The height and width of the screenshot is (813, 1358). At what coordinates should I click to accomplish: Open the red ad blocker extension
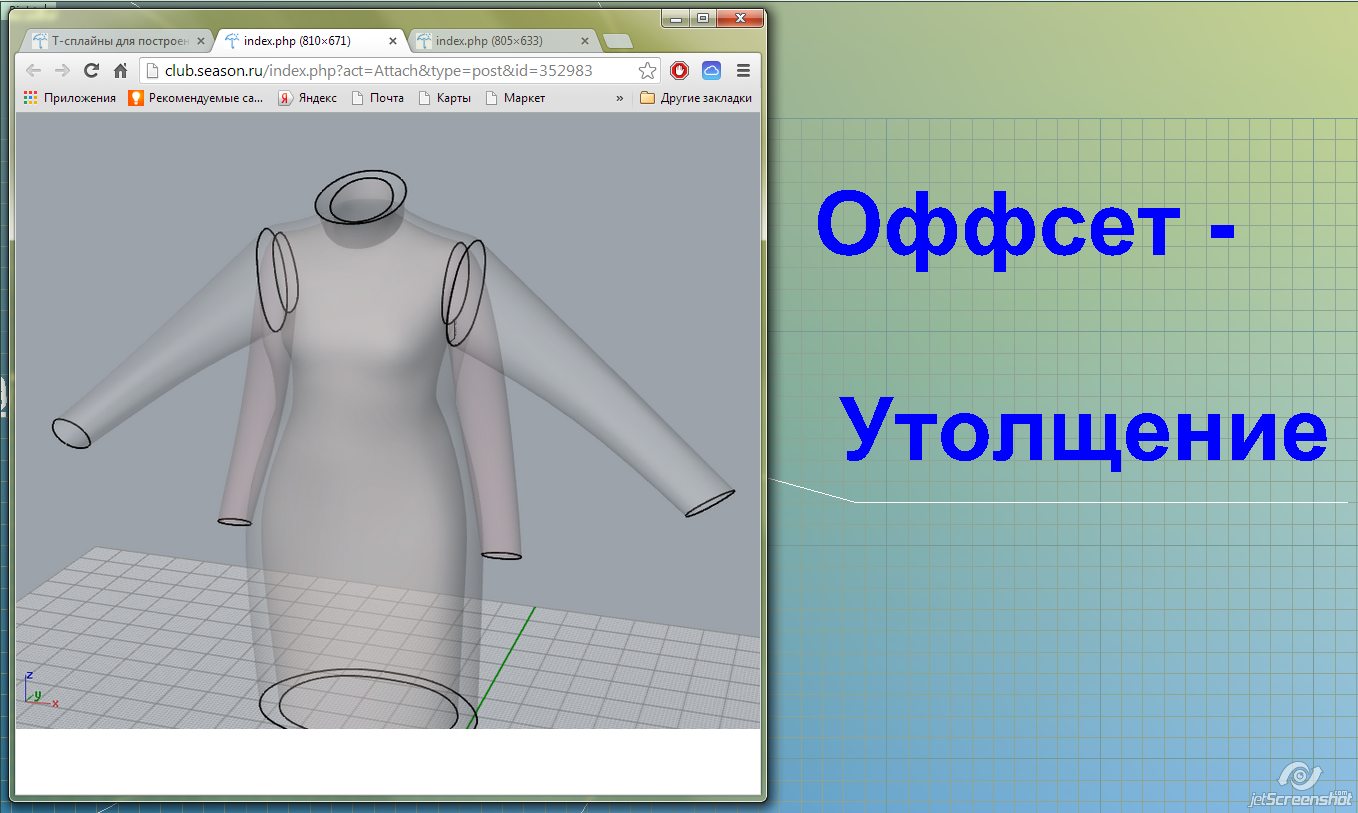[680, 71]
